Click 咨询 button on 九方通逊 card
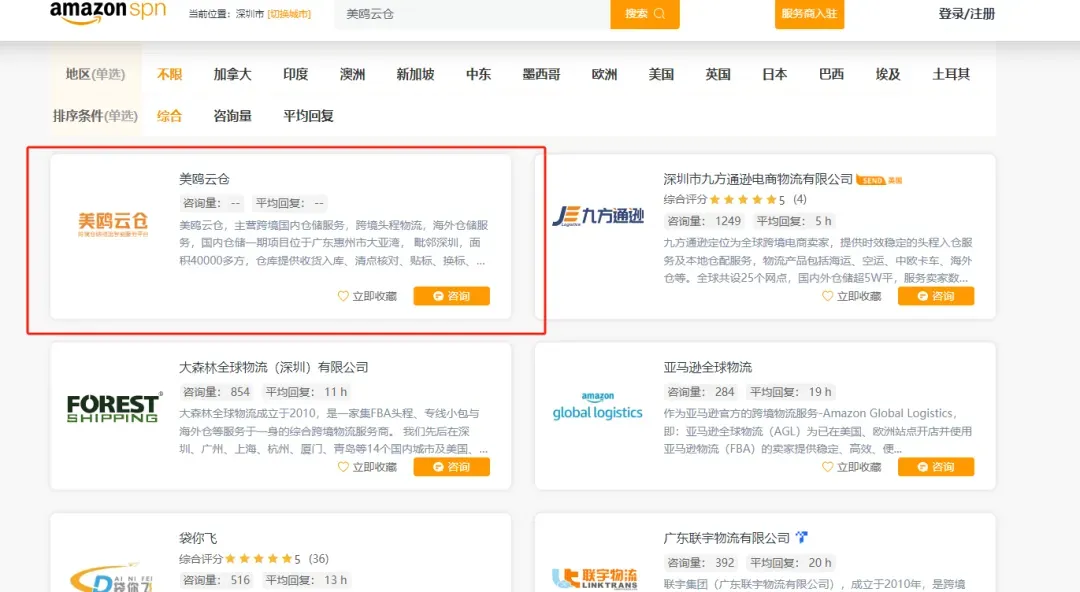Viewport: 1080px width, 592px height. tap(935, 296)
